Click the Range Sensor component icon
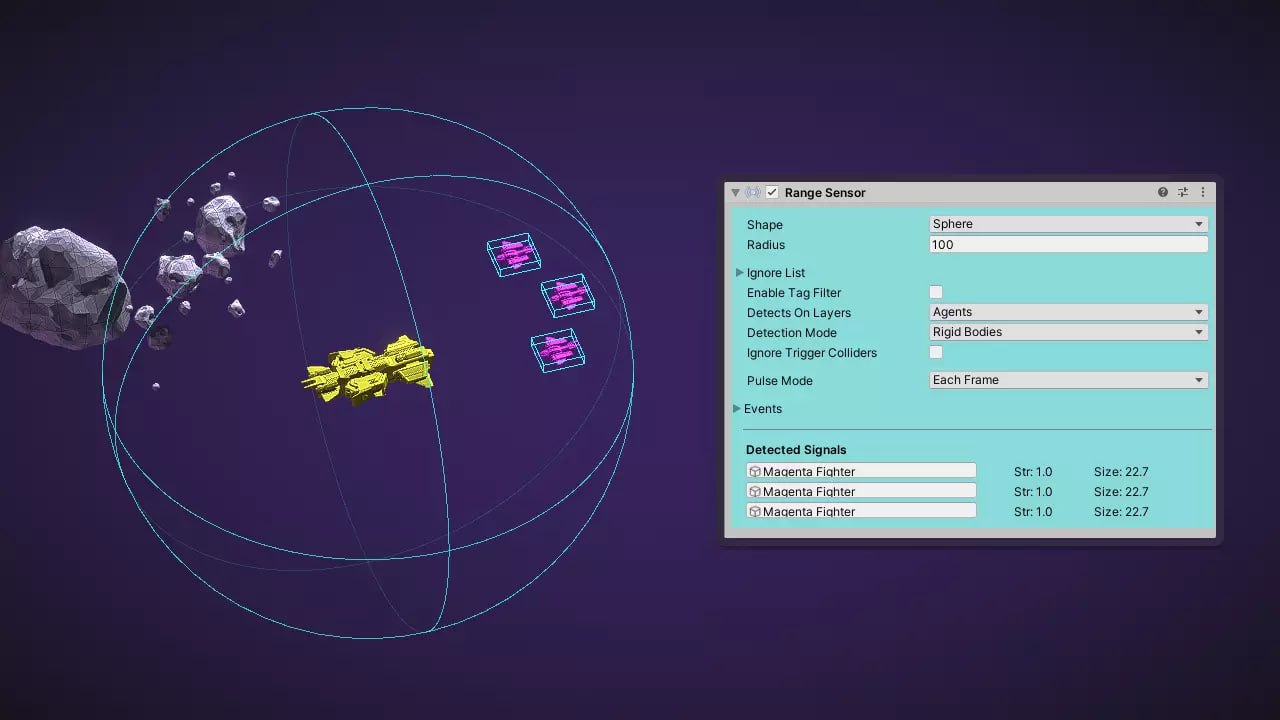This screenshot has width=1280, height=720. 753,192
